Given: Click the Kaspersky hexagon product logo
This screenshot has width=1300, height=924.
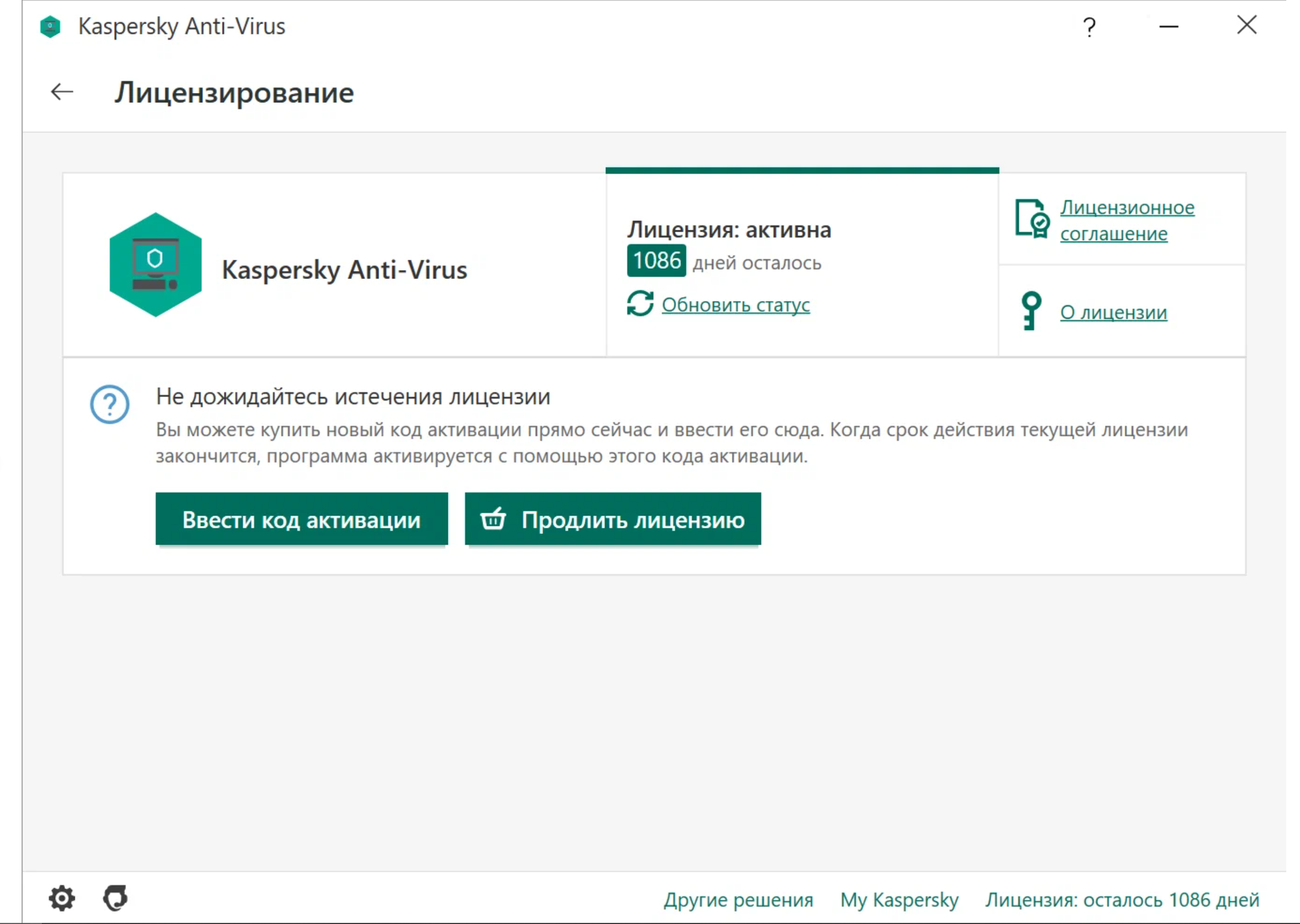Looking at the screenshot, I should [155, 265].
